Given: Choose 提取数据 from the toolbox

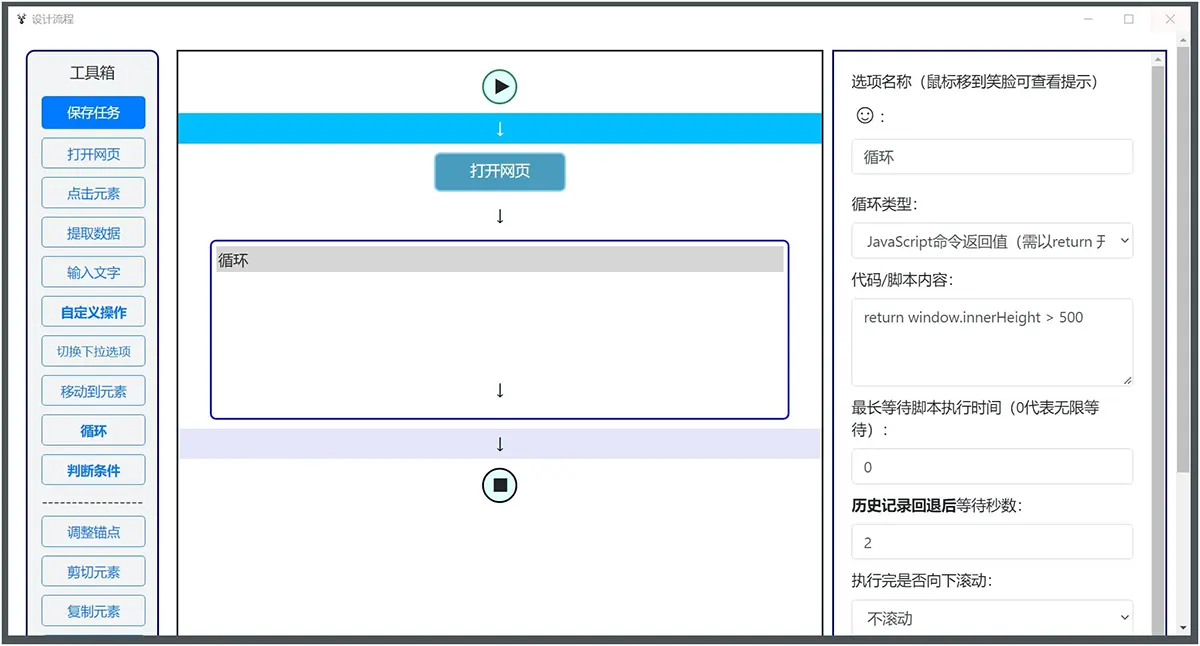Looking at the screenshot, I should 93,233.
